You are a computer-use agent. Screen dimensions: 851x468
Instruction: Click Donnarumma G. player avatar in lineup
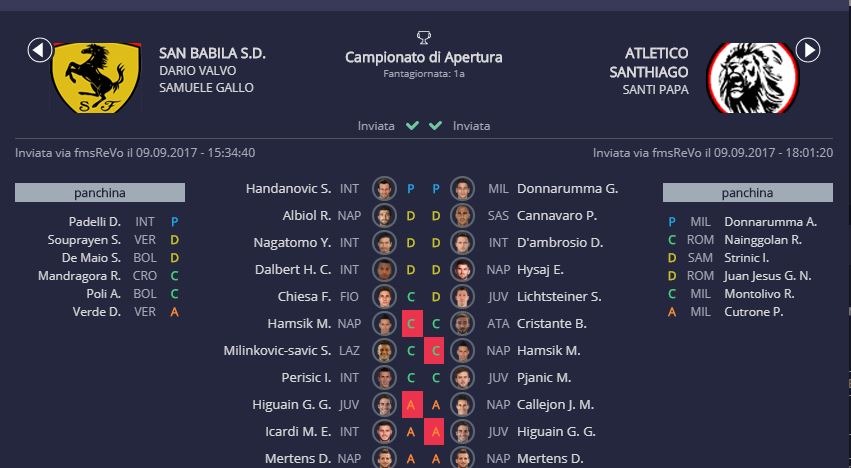461,188
